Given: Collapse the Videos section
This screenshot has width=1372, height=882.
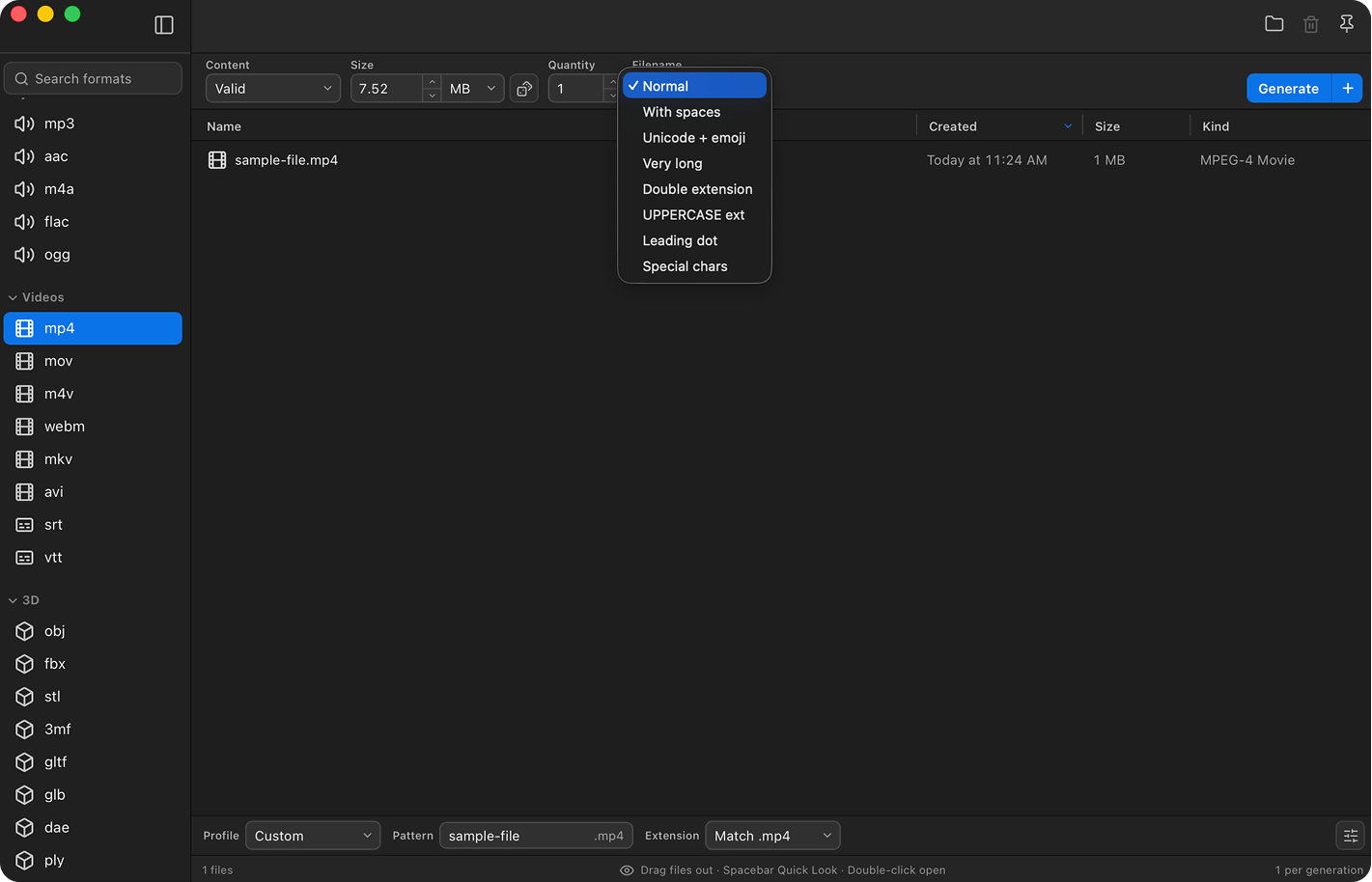Looking at the screenshot, I should 13,298.
